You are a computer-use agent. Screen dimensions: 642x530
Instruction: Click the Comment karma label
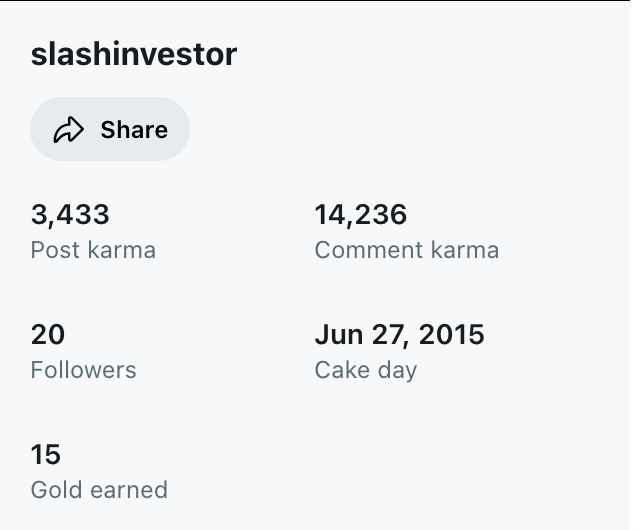(406, 249)
